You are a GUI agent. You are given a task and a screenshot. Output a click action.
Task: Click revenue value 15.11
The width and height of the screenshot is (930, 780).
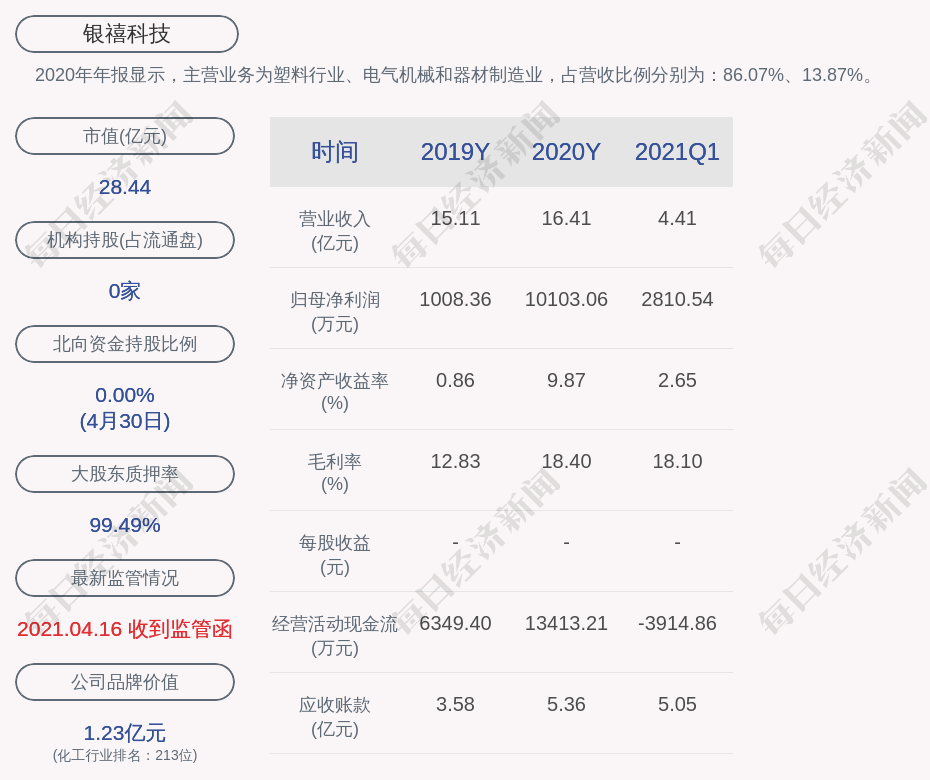pos(455,218)
